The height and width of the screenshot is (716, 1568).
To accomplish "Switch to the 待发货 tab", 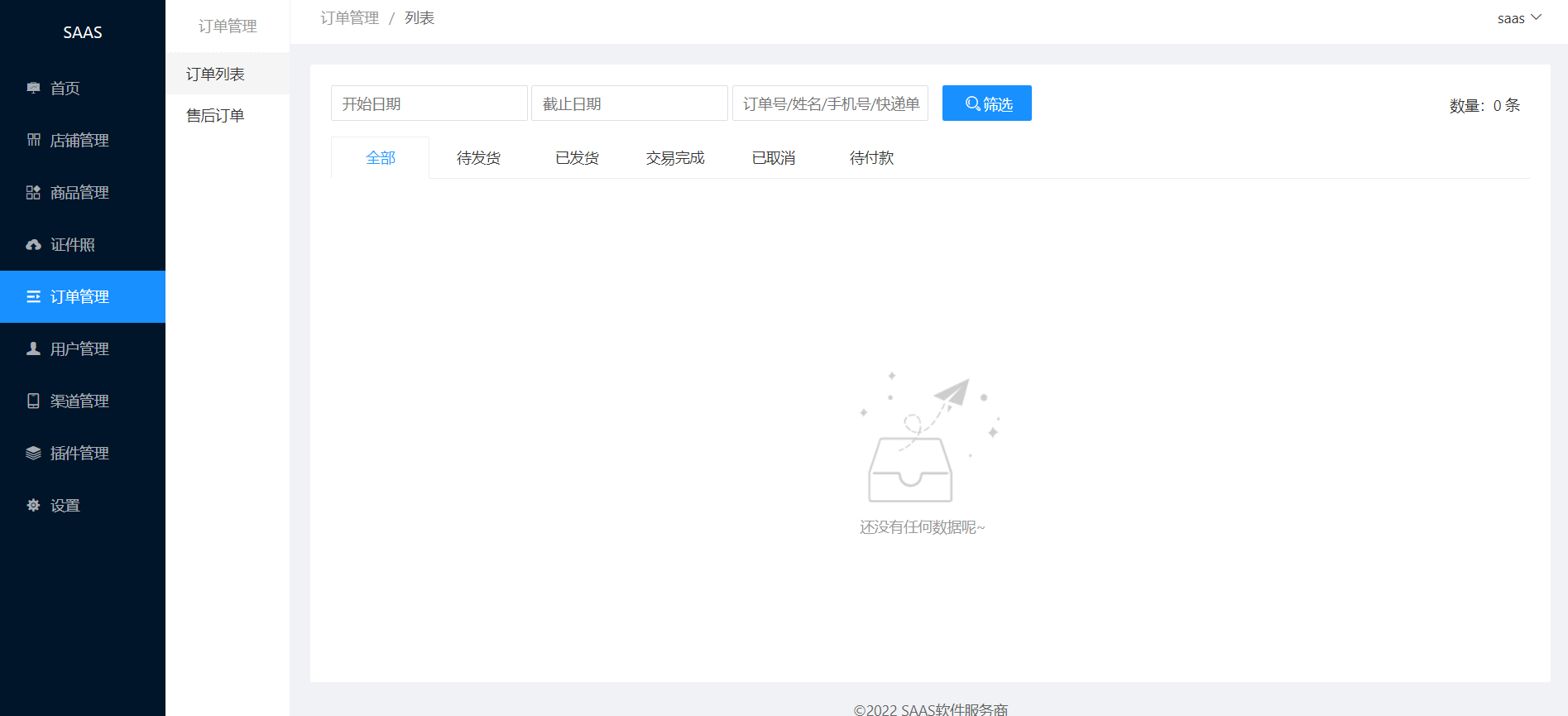I will [478, 157].
